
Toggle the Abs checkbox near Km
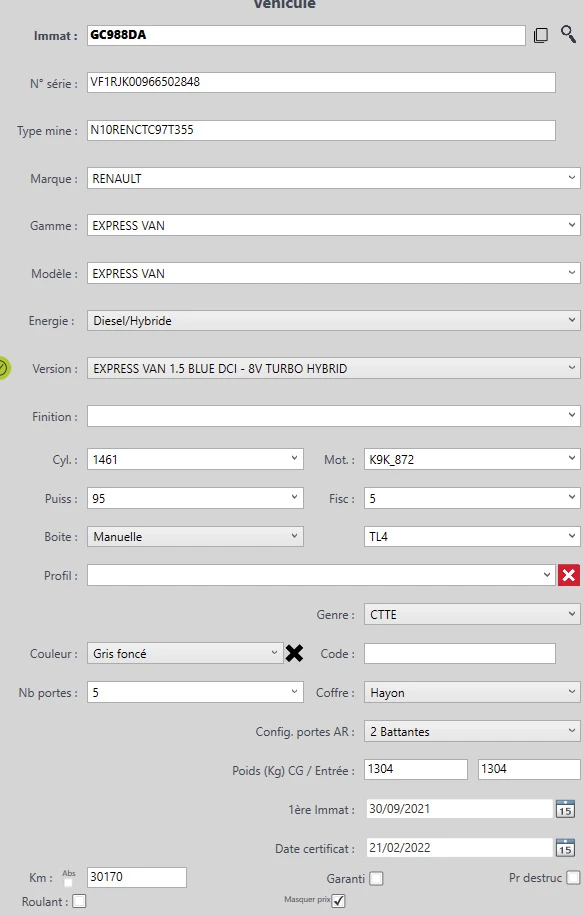(68, 883)
